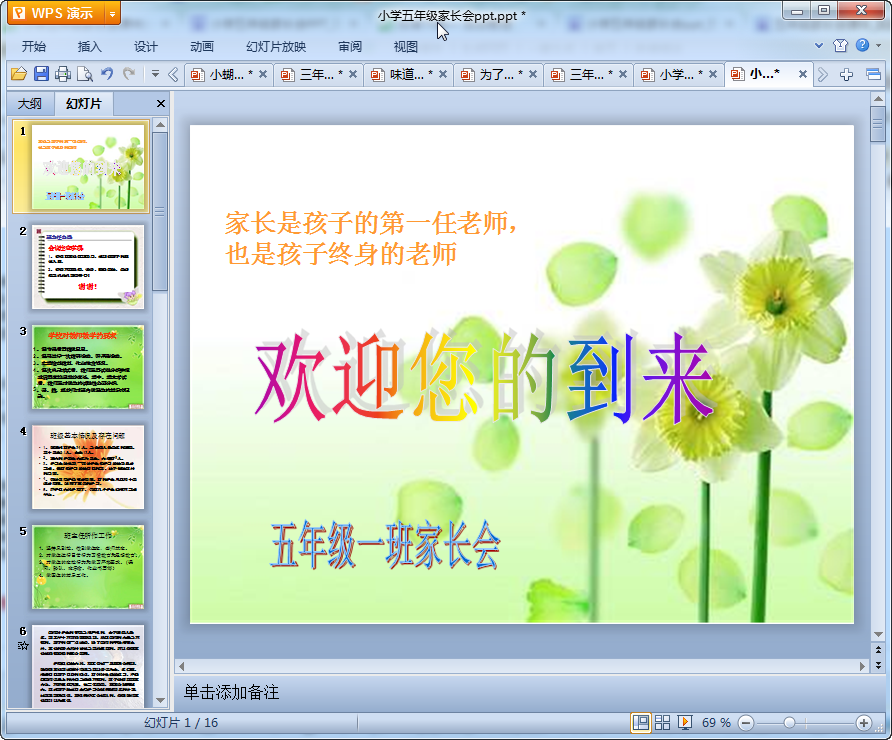Click zoom out minus button

[746, 723]
